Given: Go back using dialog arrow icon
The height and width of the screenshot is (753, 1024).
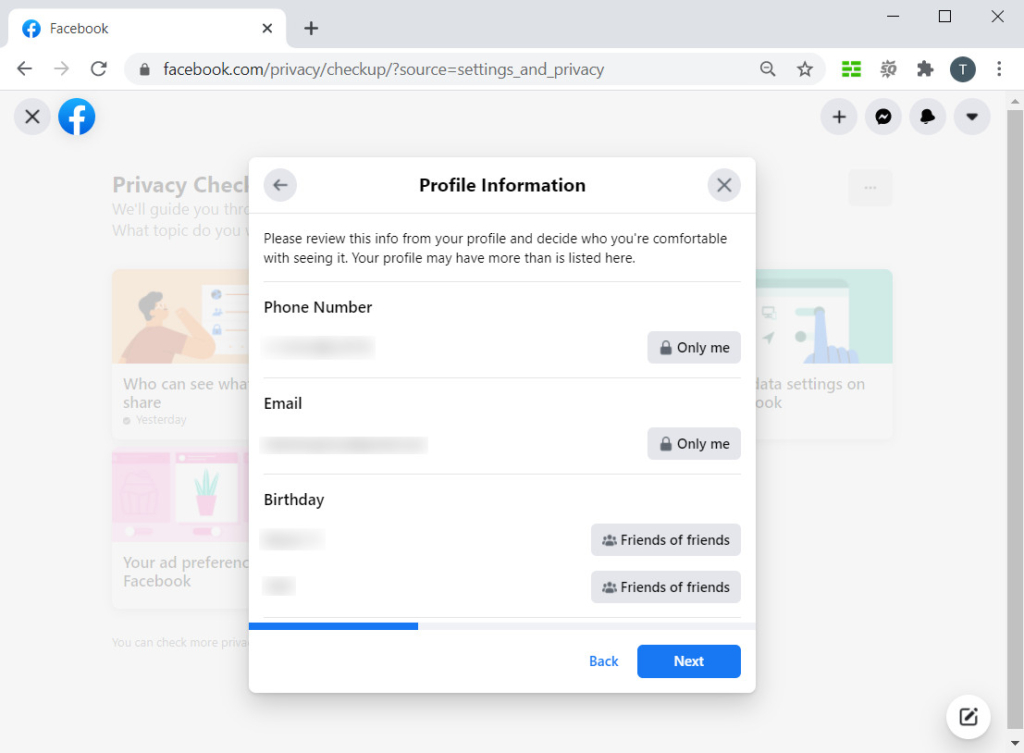Looking at the screenshot, I should tap(280, 185).
